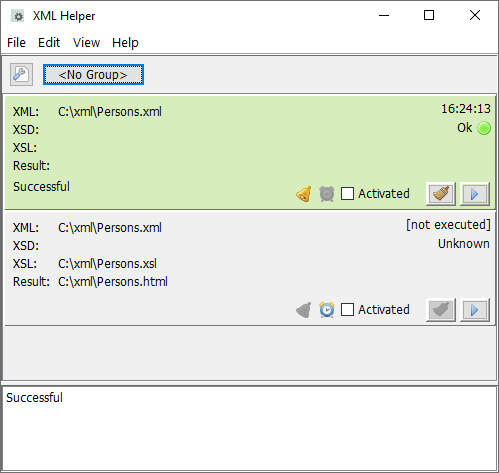499x473 pixels.
Task: Enable Activated checkbox in second job
Action: [347, 310]
